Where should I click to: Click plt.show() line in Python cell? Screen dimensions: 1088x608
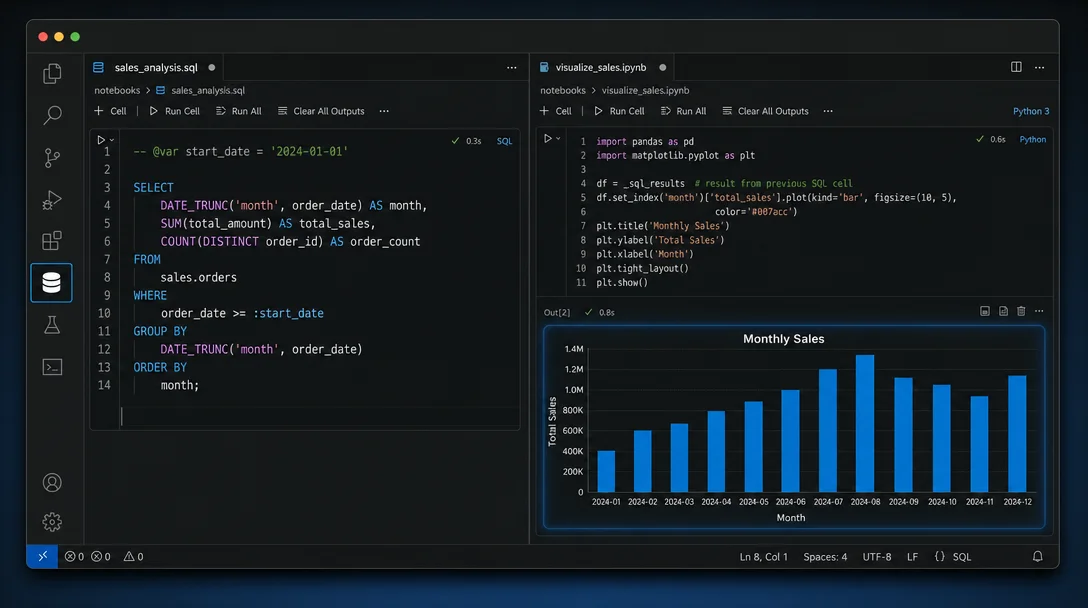(622, 282)
